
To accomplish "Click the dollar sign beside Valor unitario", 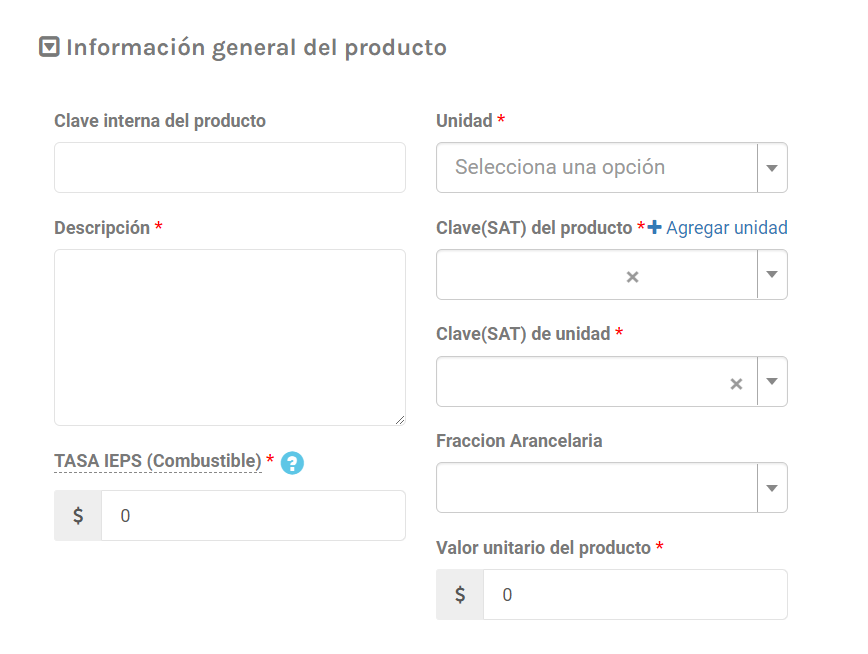I will point(460,595).
